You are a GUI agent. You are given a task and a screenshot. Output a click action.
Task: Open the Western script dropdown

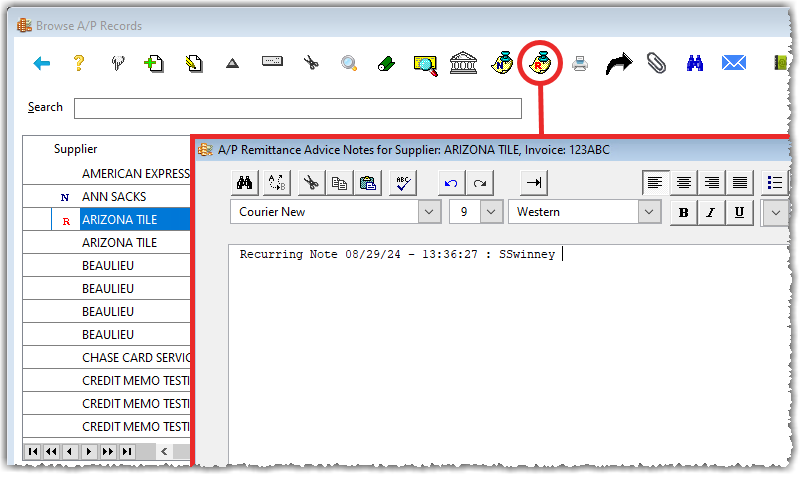[649, 212]
